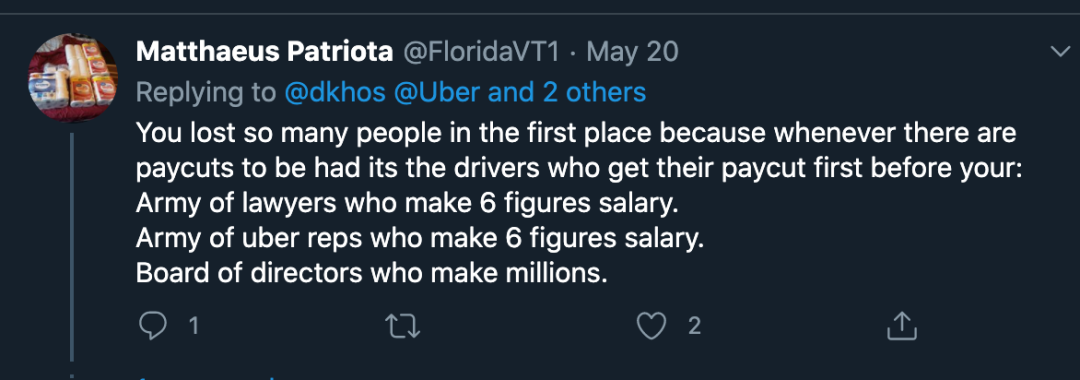The image size is (1080, 380).
Task: Open Matthaeus Patriota's profile picture
Action: (72, 77)
